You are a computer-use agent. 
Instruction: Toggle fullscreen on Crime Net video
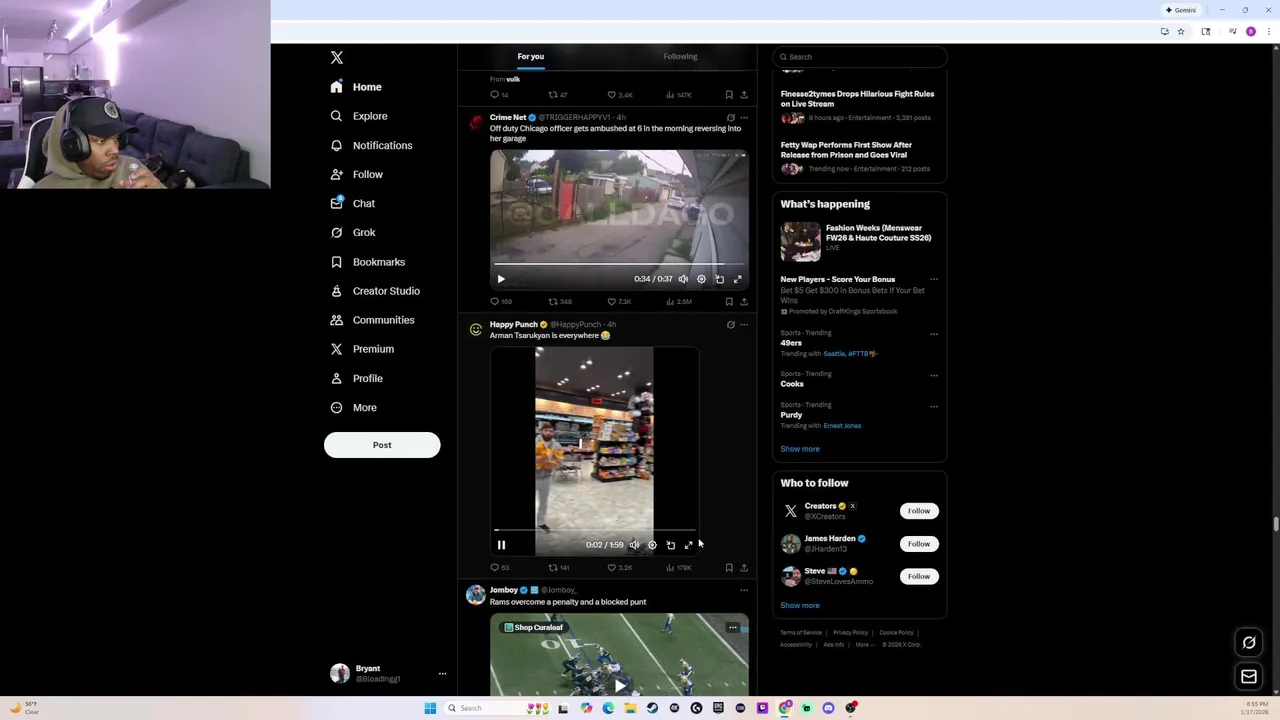click(737, 279)
